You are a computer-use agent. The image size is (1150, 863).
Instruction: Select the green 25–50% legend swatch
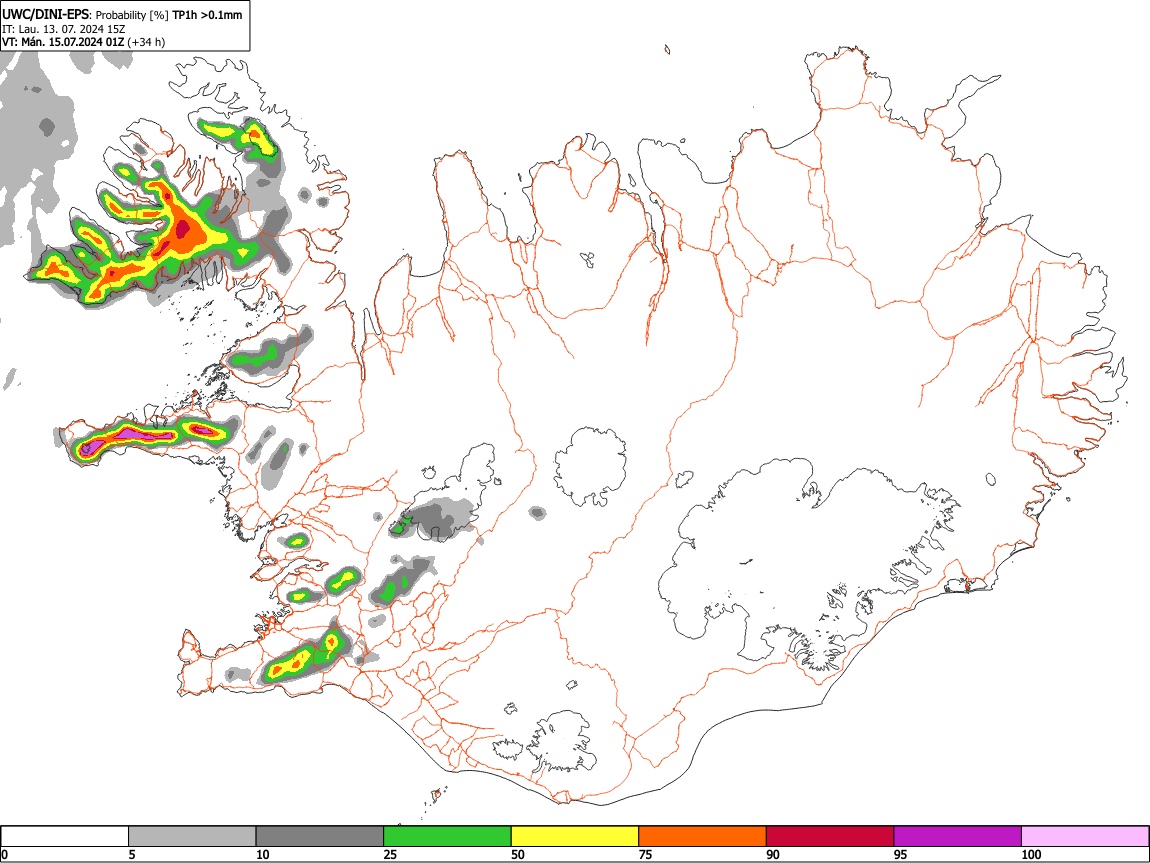447,837
